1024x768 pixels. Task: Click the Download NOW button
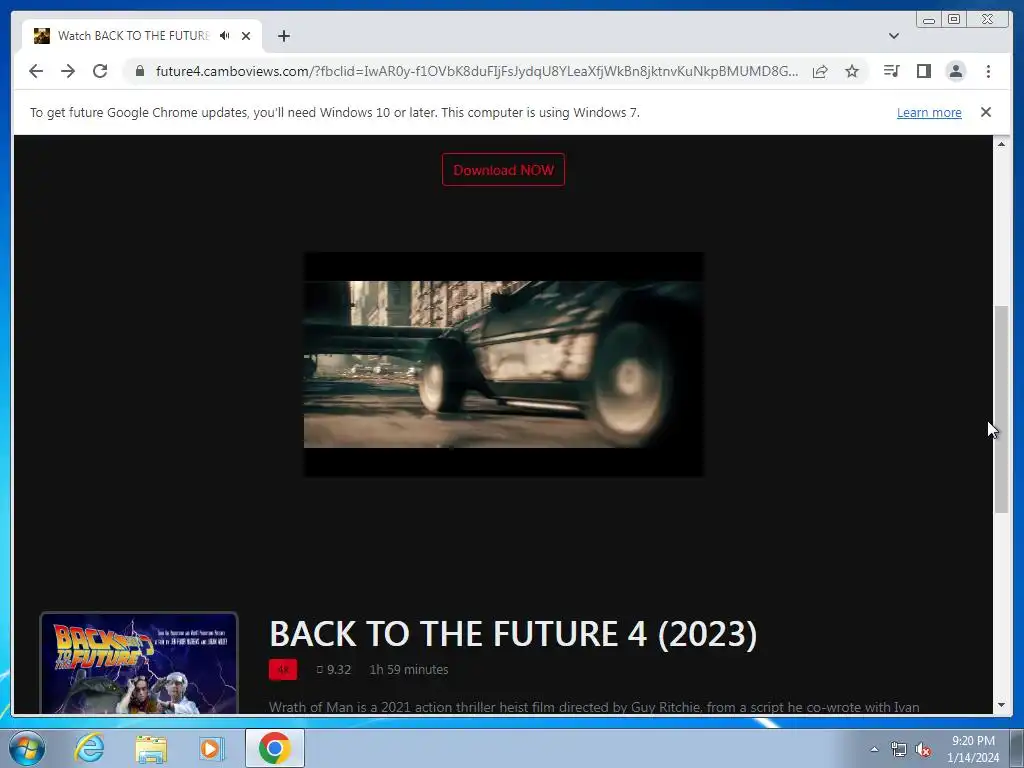point(504,170)
